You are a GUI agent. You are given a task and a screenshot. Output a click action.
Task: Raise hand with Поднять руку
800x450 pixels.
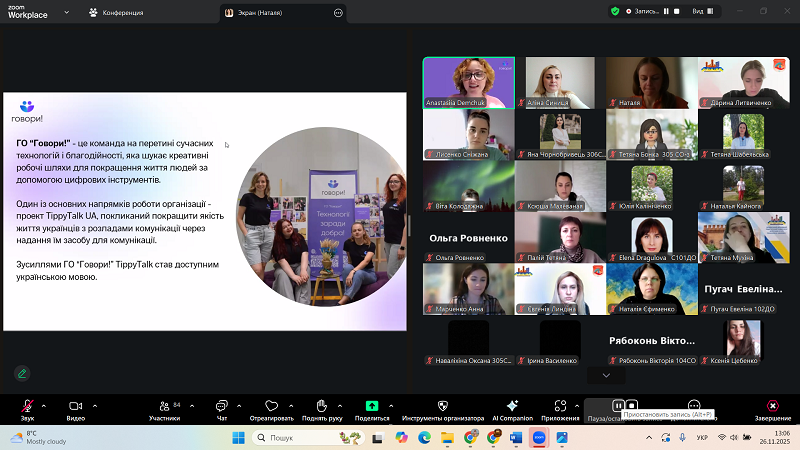(x=321, y=406)
